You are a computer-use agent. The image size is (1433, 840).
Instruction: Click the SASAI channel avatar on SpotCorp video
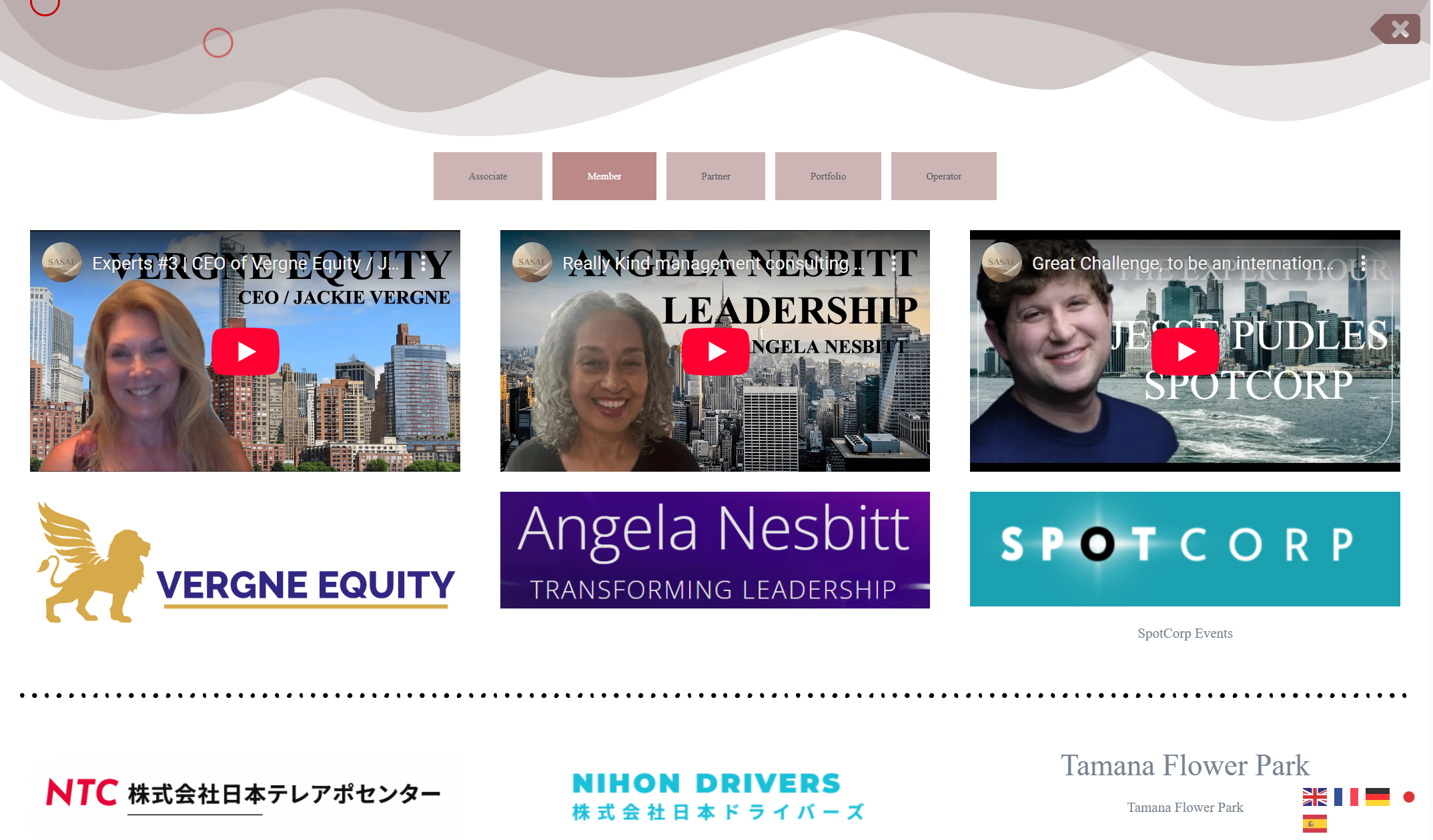click(1001, 263)
